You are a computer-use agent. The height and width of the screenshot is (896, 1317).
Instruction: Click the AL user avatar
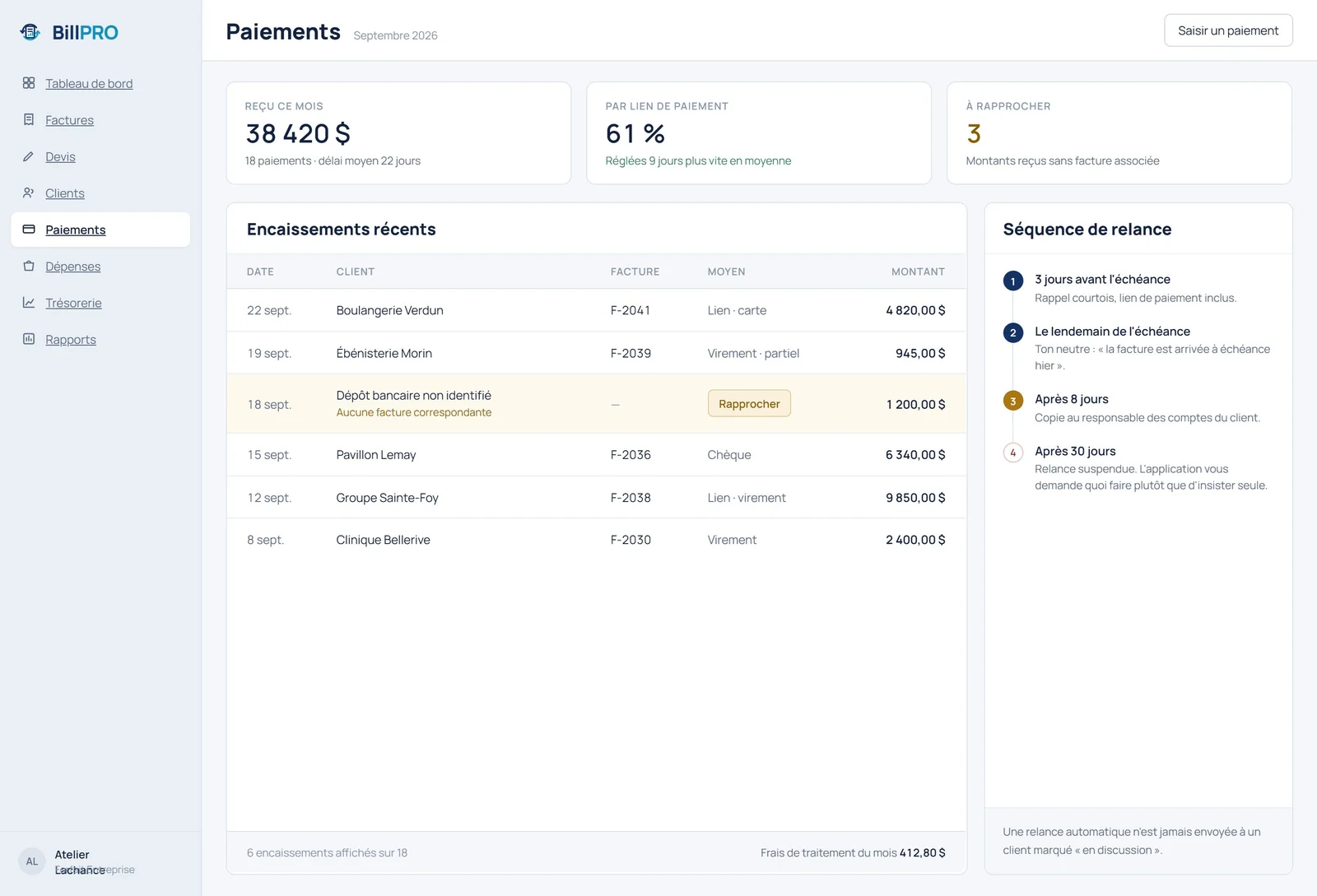(x=32, y=861)
